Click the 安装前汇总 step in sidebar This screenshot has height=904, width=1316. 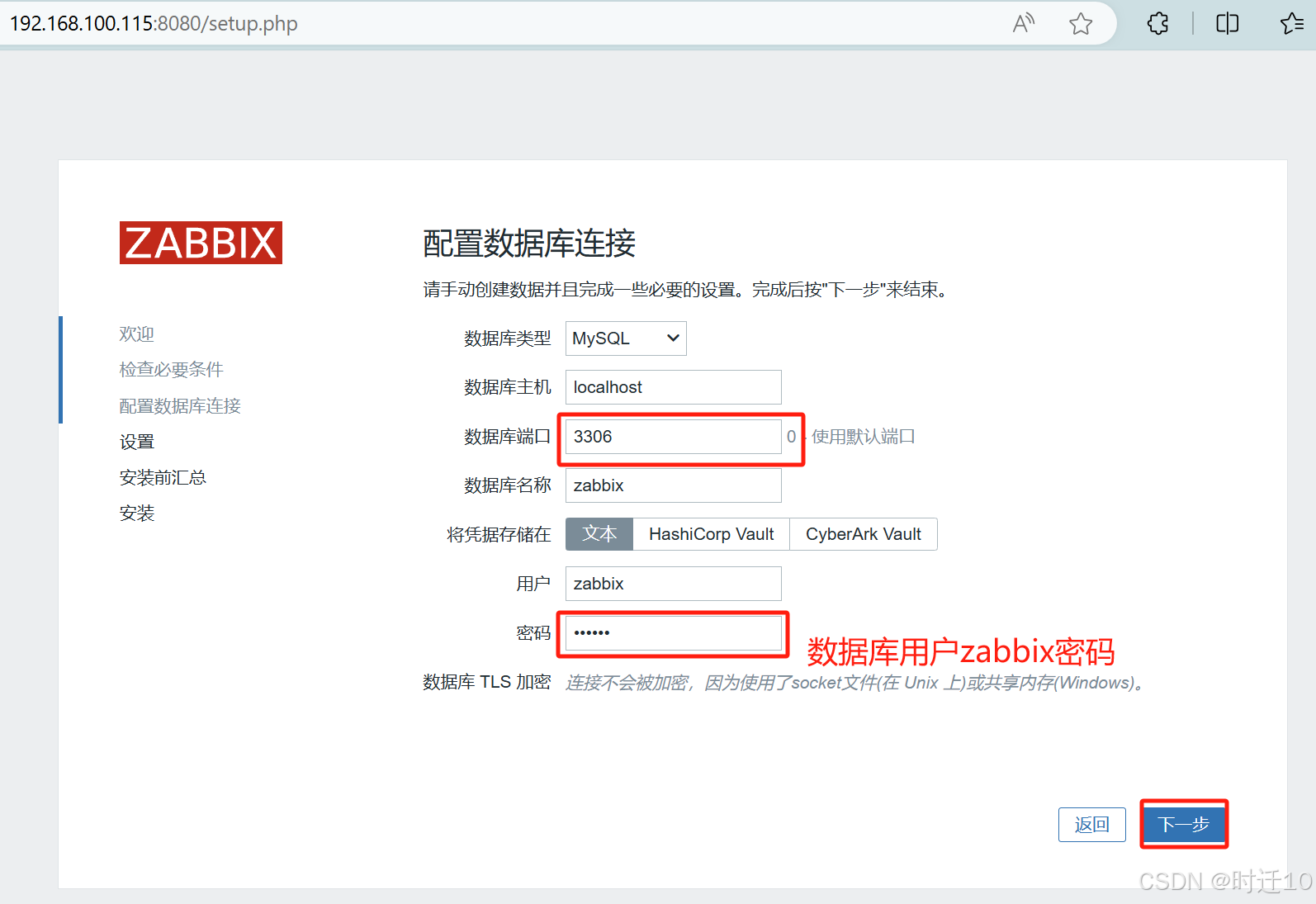click(x=163, y=477)
